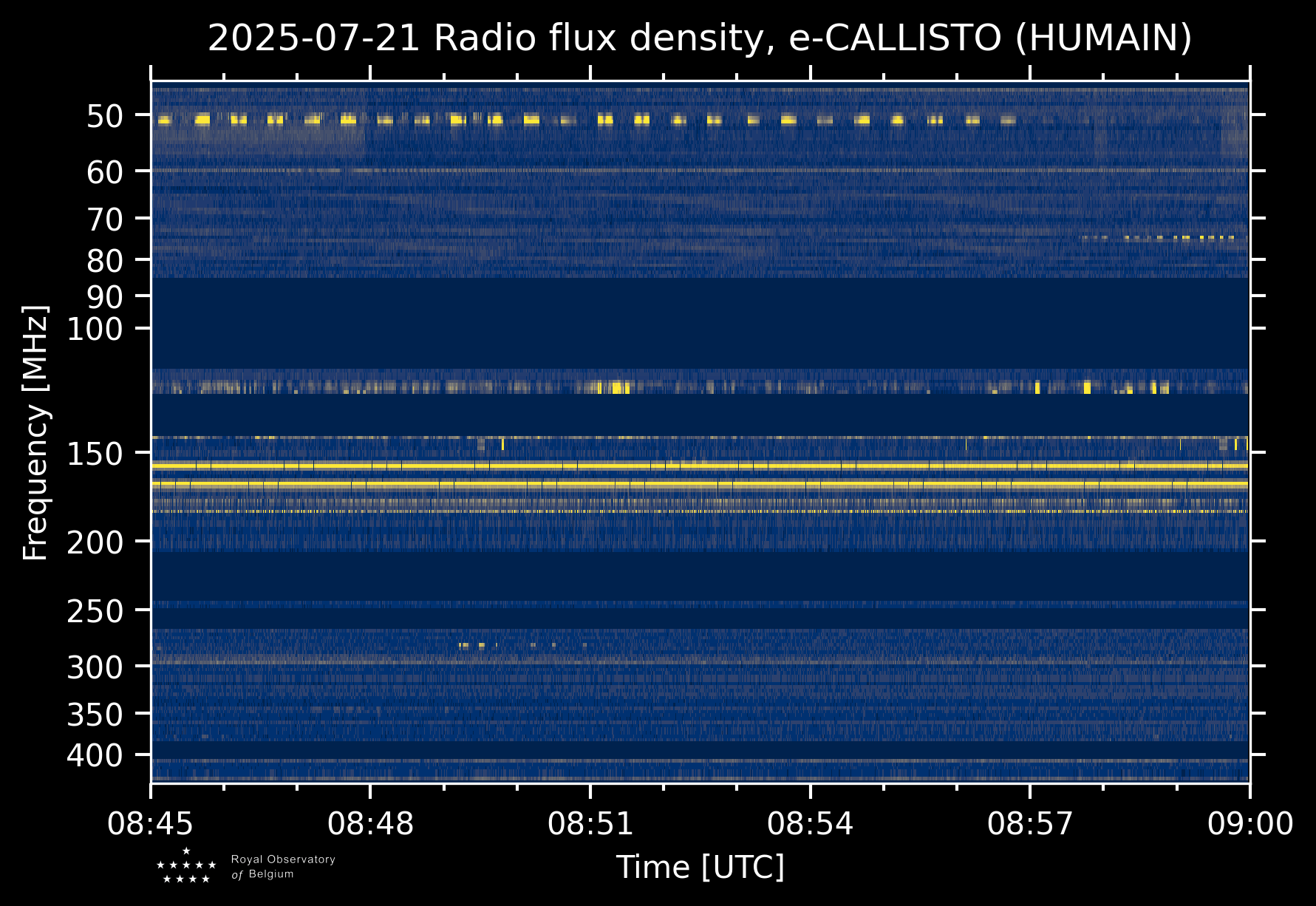Click the Time [UTC] axis label
The width and height of the screenshot is (1316, 906).
click(x=700, y=867)
